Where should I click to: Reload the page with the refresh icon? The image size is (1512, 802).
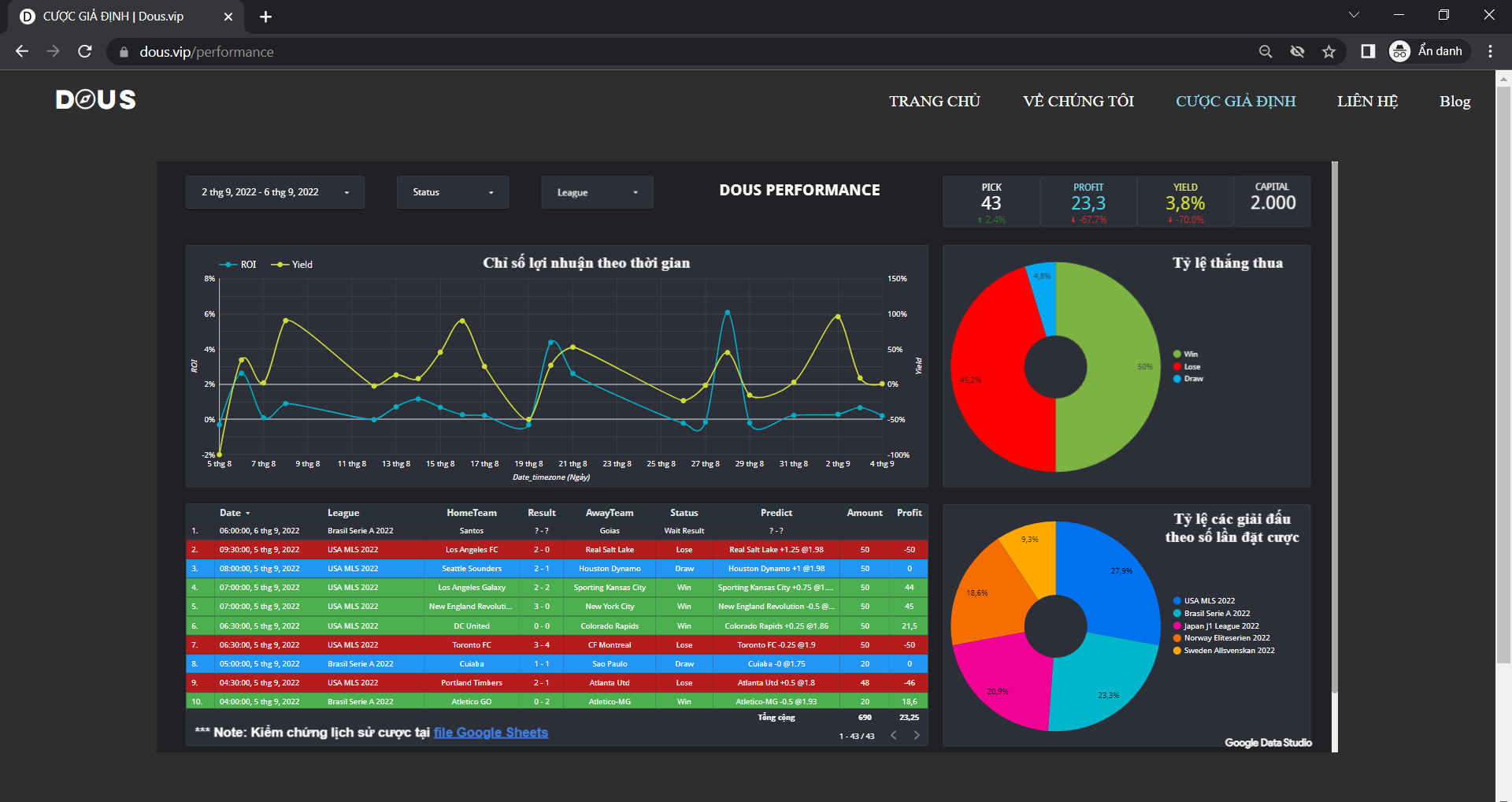click(85, 51)
